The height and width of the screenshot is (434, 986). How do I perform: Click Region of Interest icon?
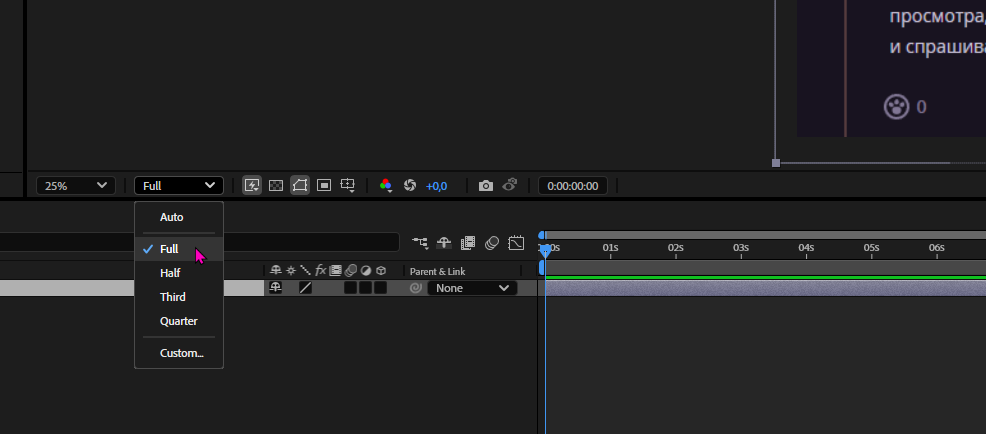point(324,186)
